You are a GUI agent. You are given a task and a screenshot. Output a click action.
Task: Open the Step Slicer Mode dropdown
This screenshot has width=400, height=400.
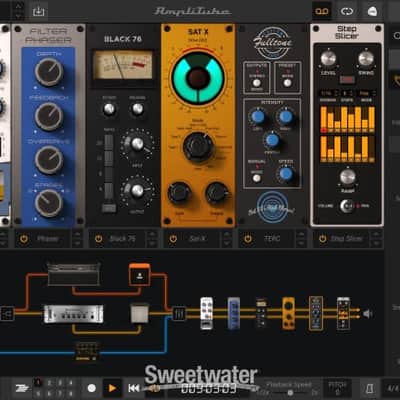coord(367,93)
